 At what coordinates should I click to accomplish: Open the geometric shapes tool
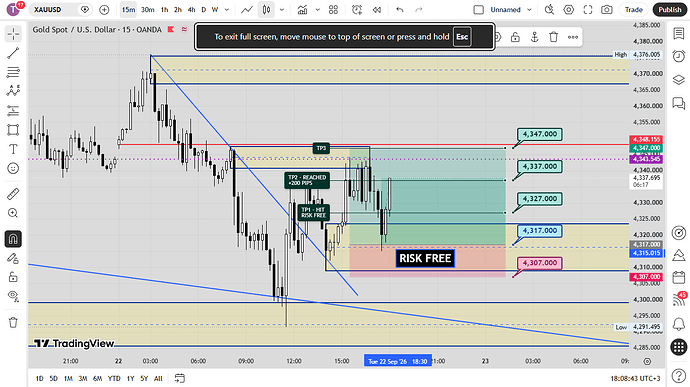click(x=13, y=130)
